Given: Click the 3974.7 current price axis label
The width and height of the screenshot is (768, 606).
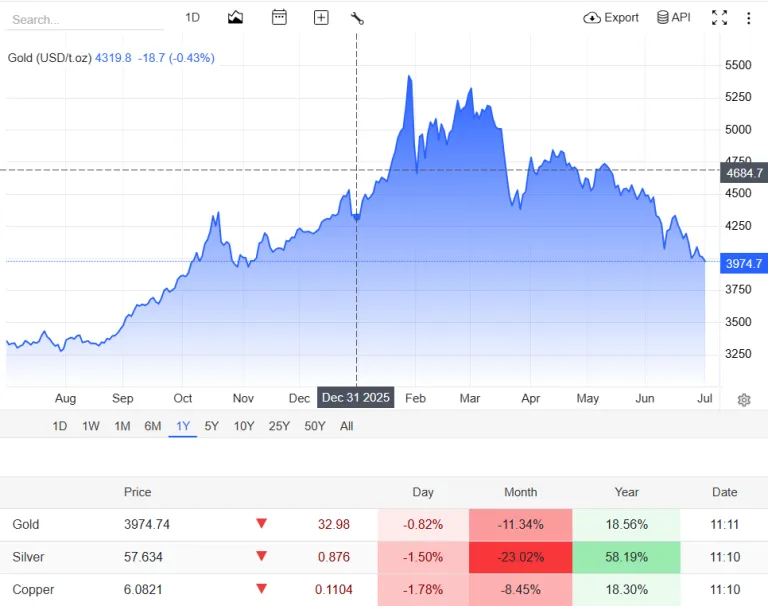Looking at the screenshot, I should 744,264.
